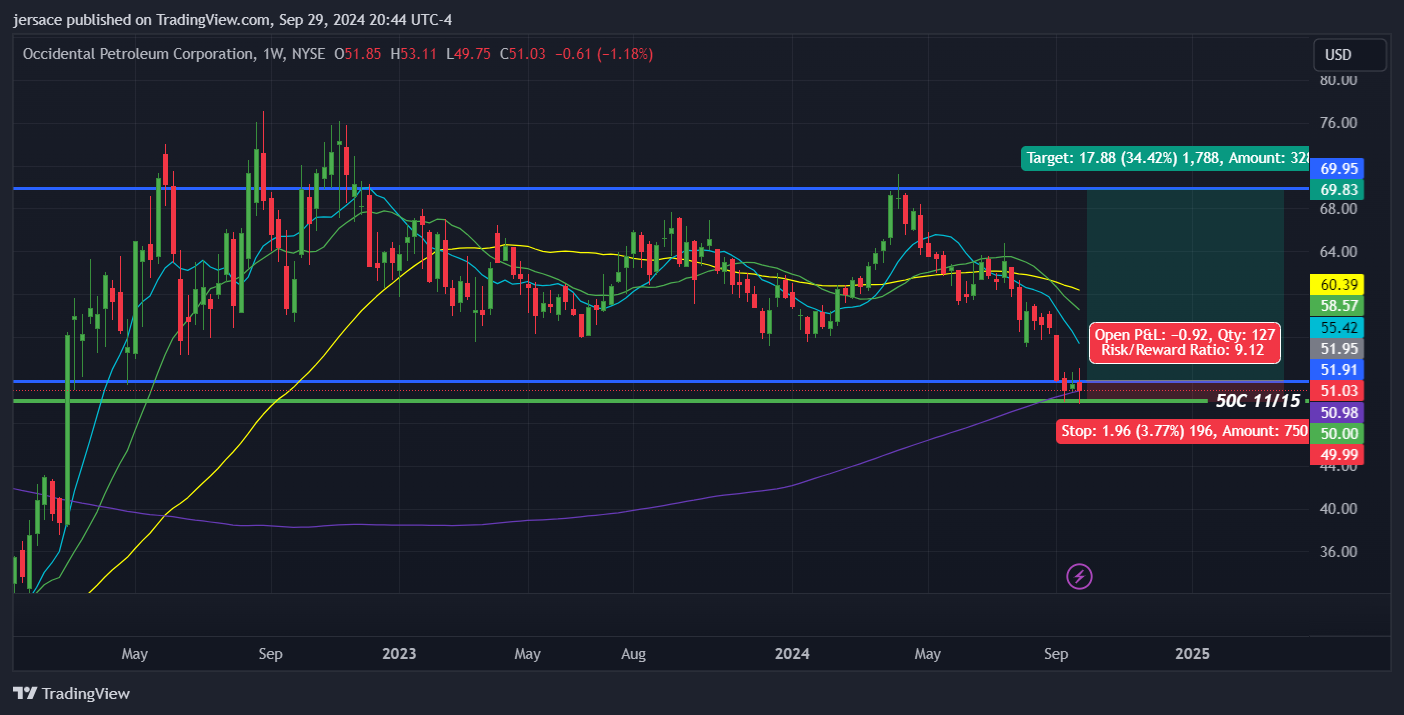Click the 36.00 price axis value

[1337, 551]
